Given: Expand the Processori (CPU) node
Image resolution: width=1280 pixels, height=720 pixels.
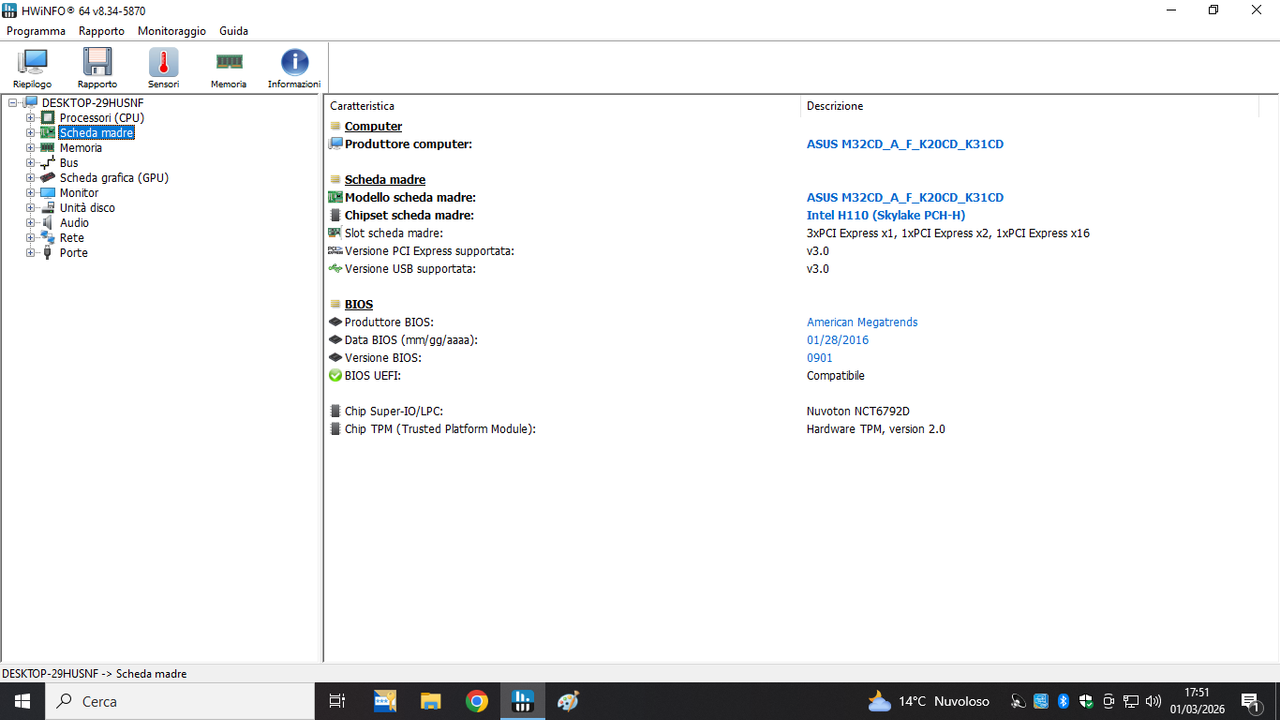Looking at the screenshot, I should (x=30, y=118).
